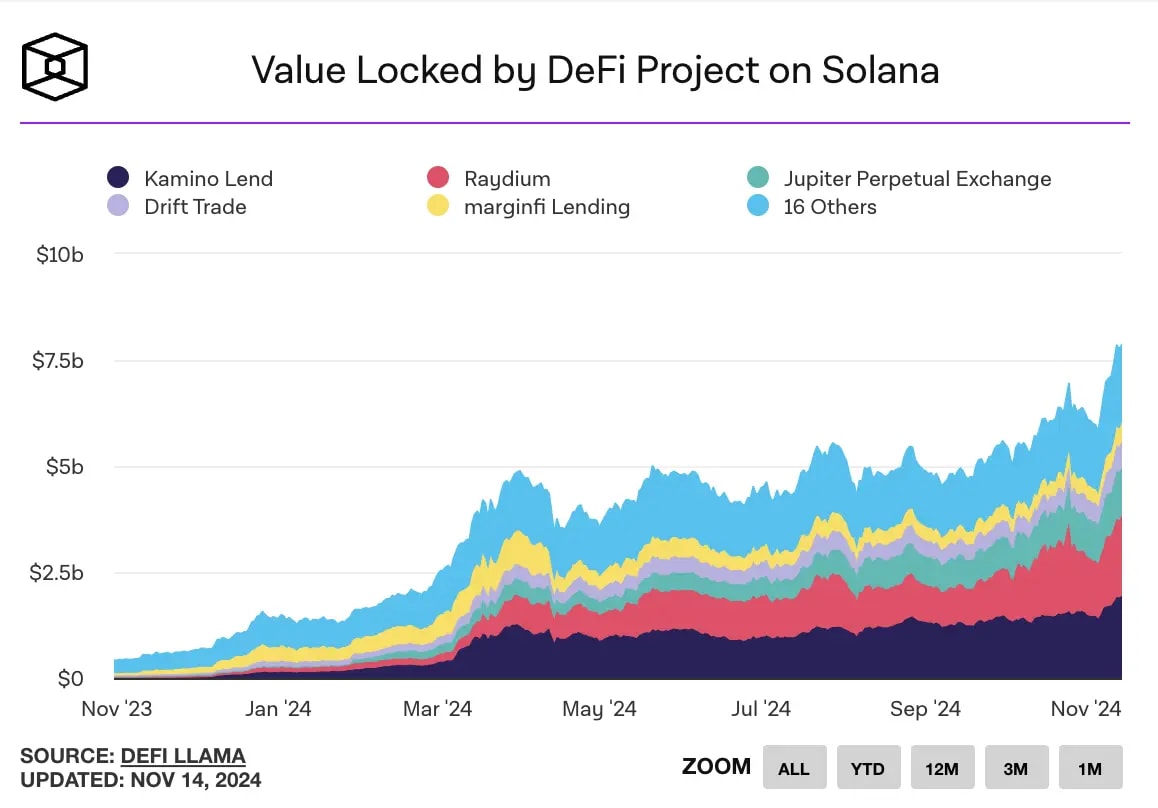The width and height of the screenshot is (1158, 808).
Task: Select the Drift Trade legend color dot
Action: tap(118, 206)
